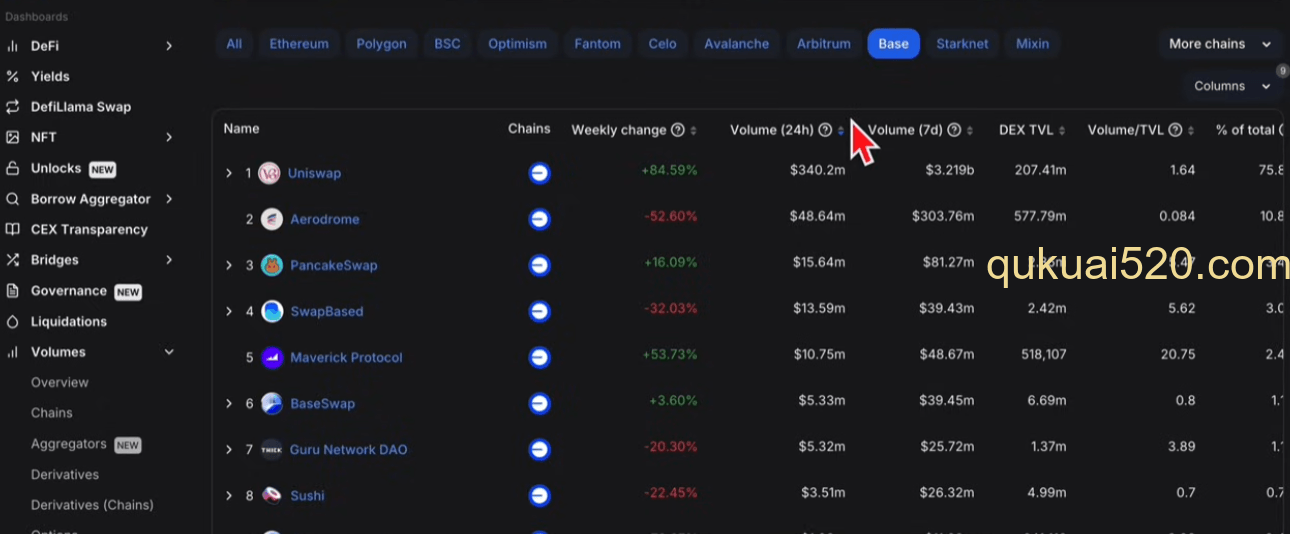
Task: Click the $340.2m volume cell
Action: [x=817, y=170]
